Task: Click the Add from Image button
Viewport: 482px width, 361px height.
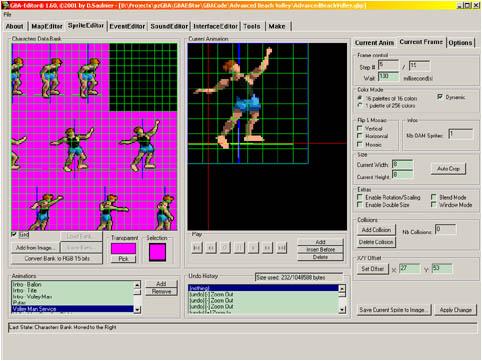Action: point(35,248)
